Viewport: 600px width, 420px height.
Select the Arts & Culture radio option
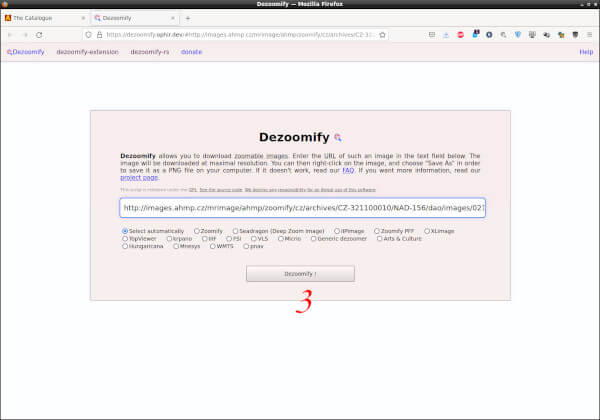click(x=380, y=239)
